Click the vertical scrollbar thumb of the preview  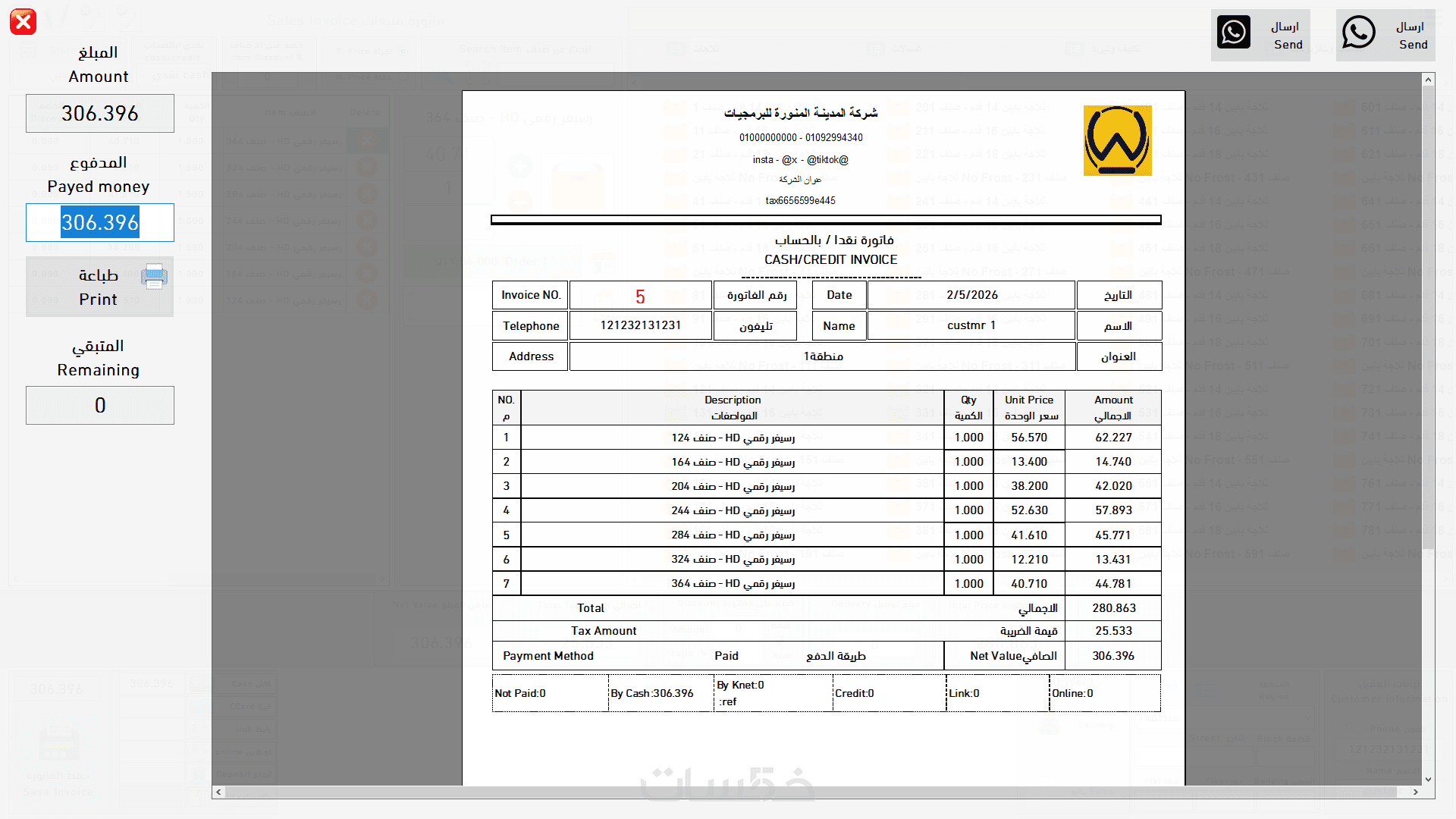click(x=1428, y=318)
